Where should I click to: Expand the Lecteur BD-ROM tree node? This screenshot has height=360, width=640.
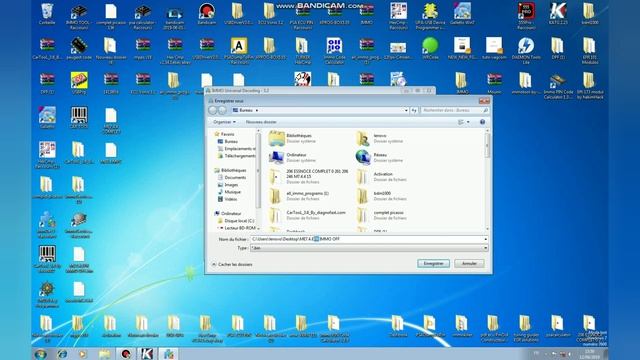pyautogui.click(x=218, y=228)
